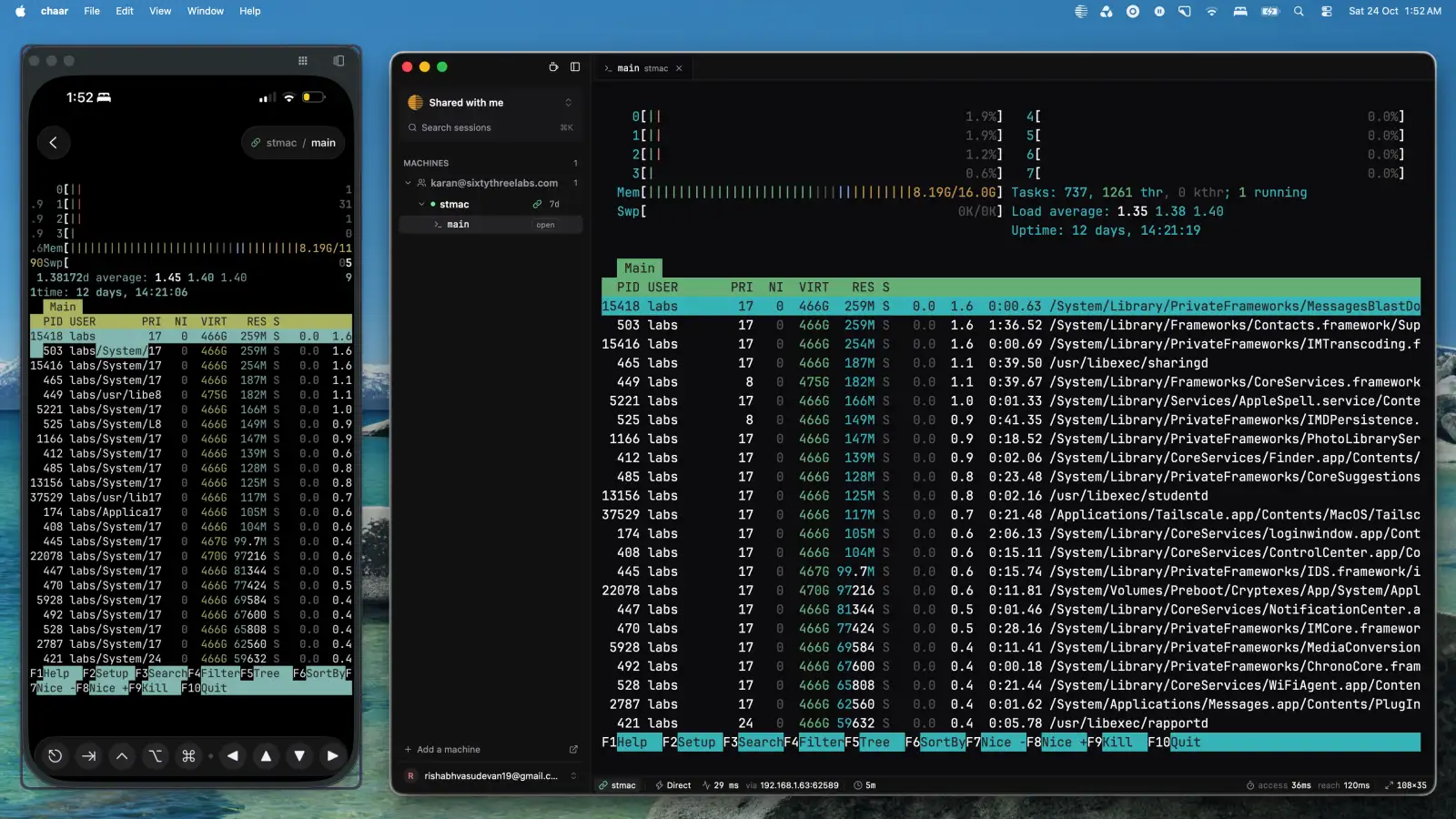Open the File menu in the menu bar

92,11
